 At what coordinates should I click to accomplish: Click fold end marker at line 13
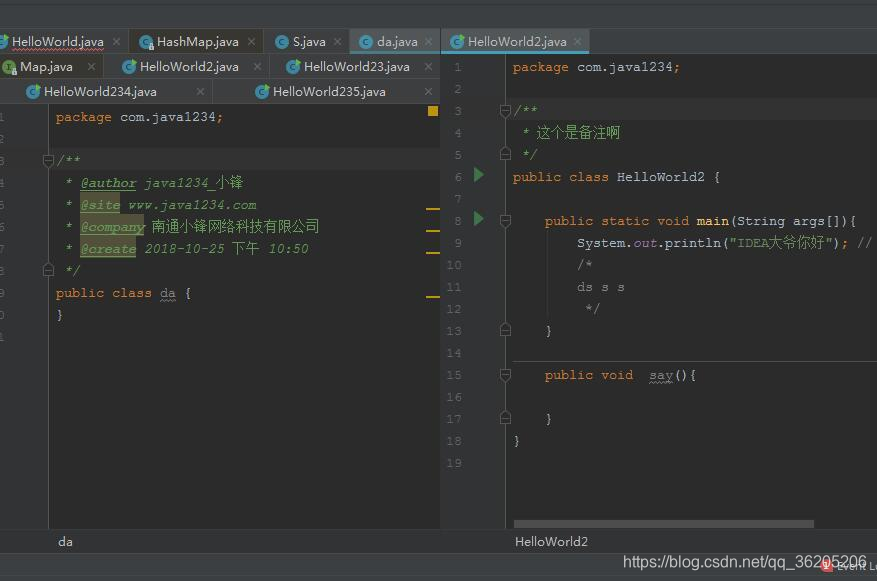point(505,330)
